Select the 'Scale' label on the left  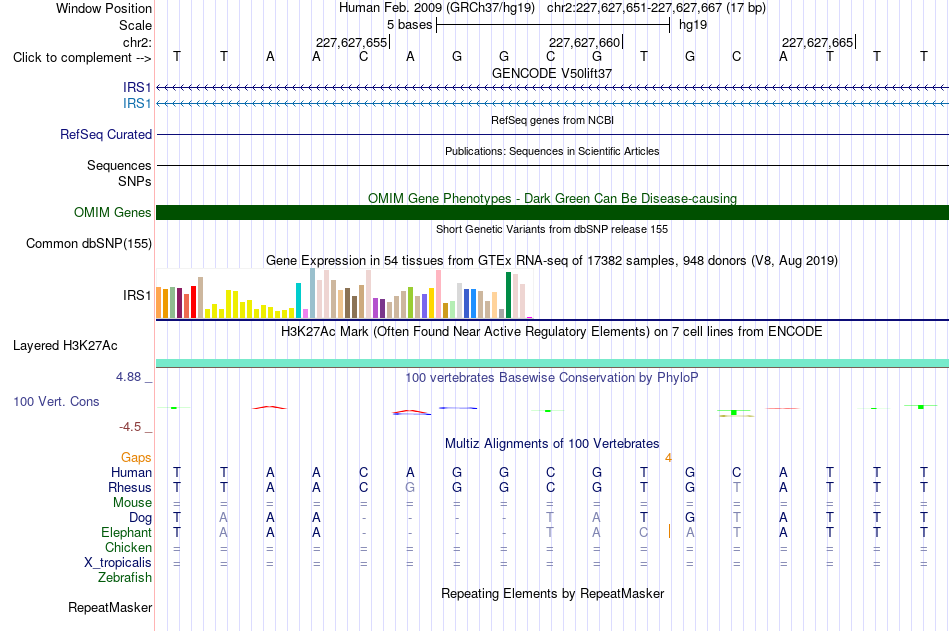tap(135, 25)
